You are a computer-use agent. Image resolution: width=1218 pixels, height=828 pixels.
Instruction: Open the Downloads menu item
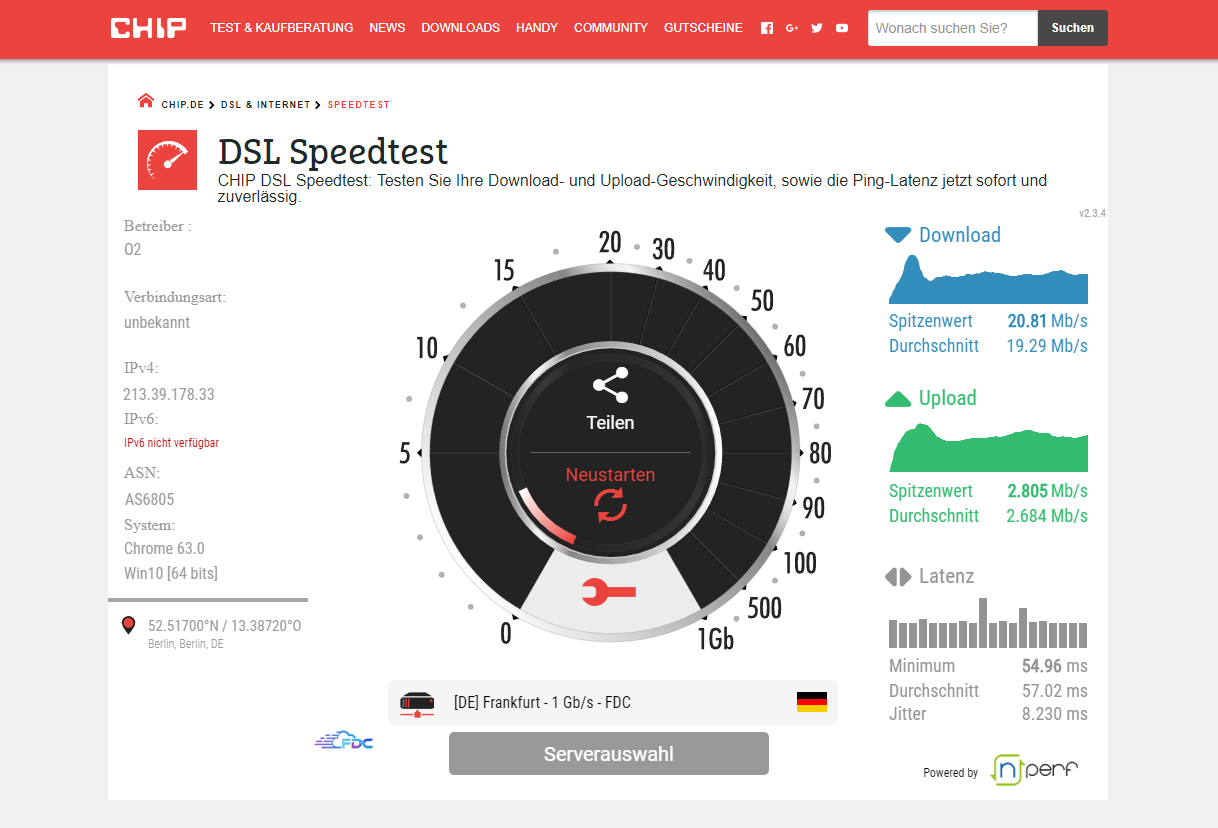click(x=461, y=28)
